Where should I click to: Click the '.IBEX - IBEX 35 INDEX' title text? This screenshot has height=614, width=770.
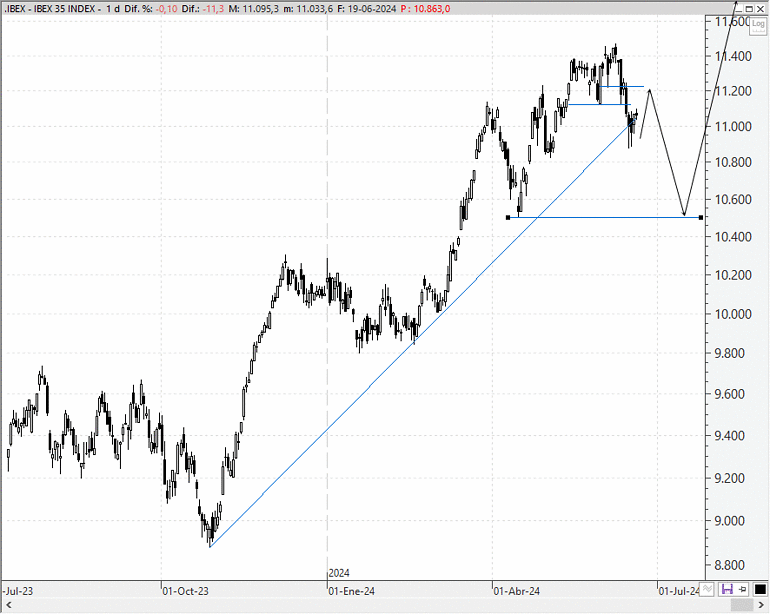coord(49,9)
